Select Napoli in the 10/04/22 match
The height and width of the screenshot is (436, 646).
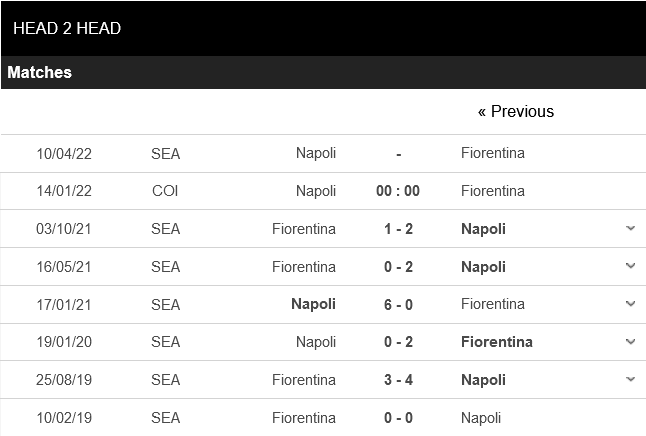(x=316, y=153)
